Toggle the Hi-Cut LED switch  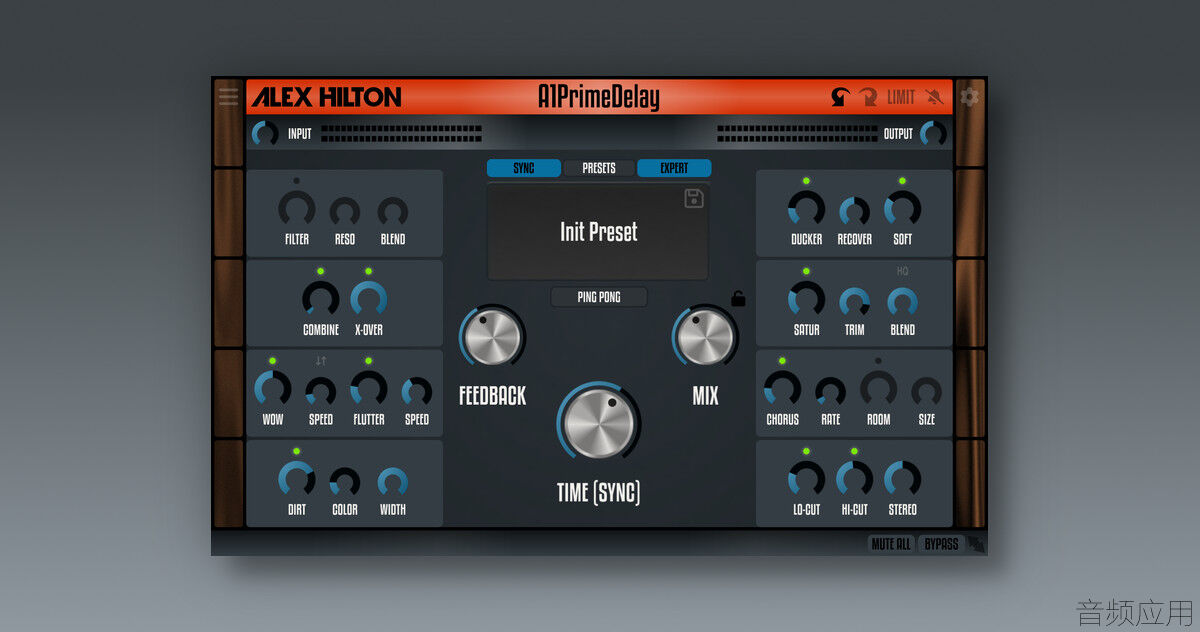coord(854,451)
